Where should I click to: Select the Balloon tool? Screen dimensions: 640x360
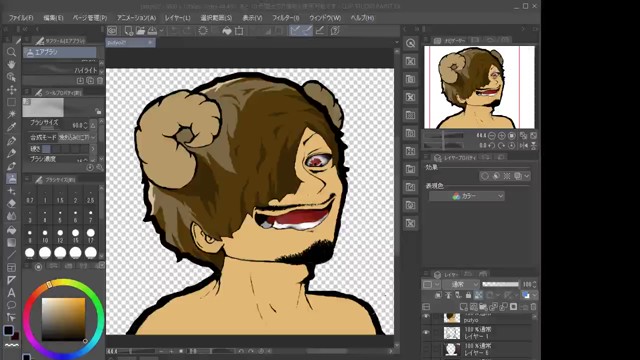(x=11, y=305)
